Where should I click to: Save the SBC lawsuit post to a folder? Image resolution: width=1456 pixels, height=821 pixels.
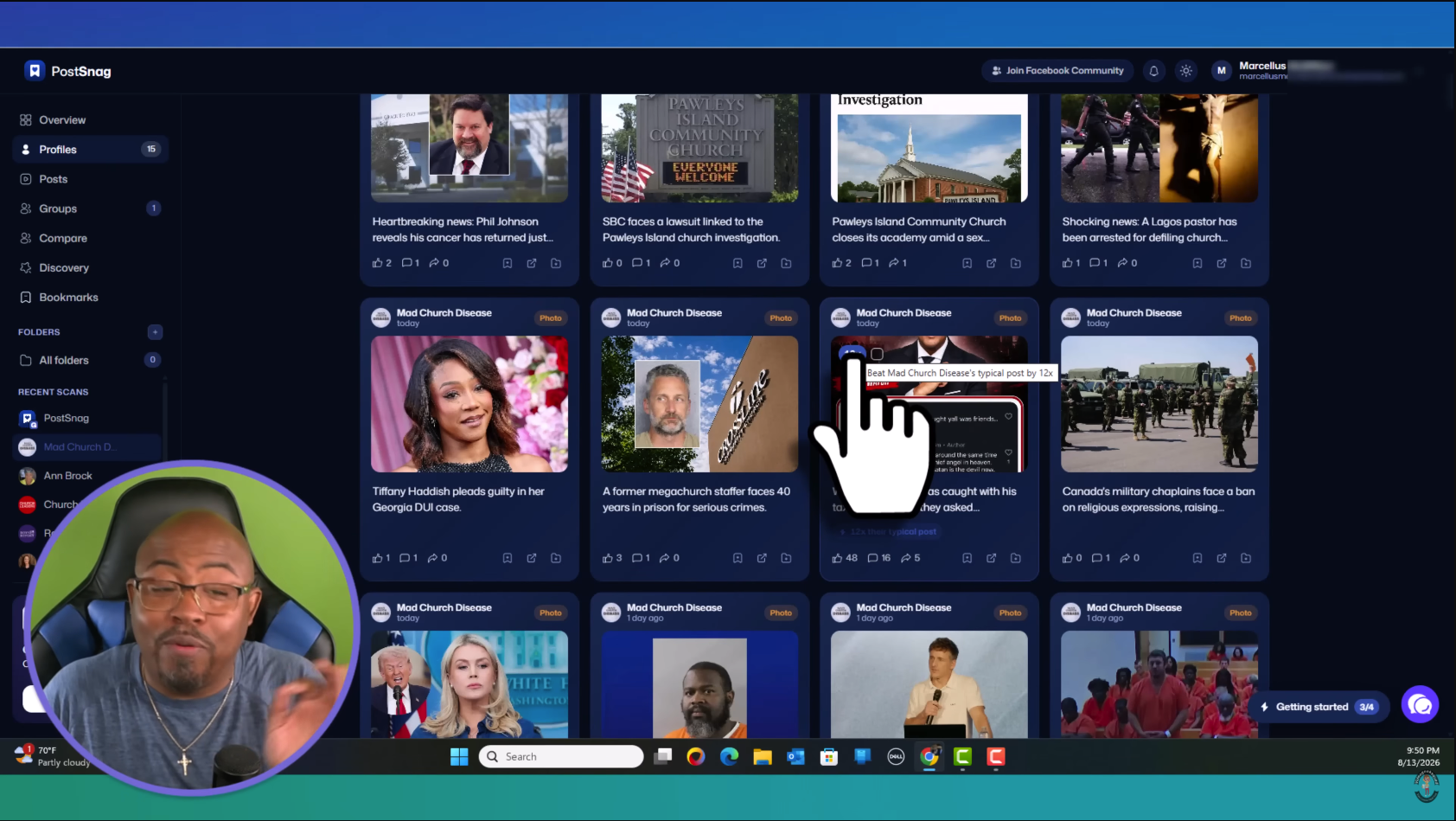786,263
